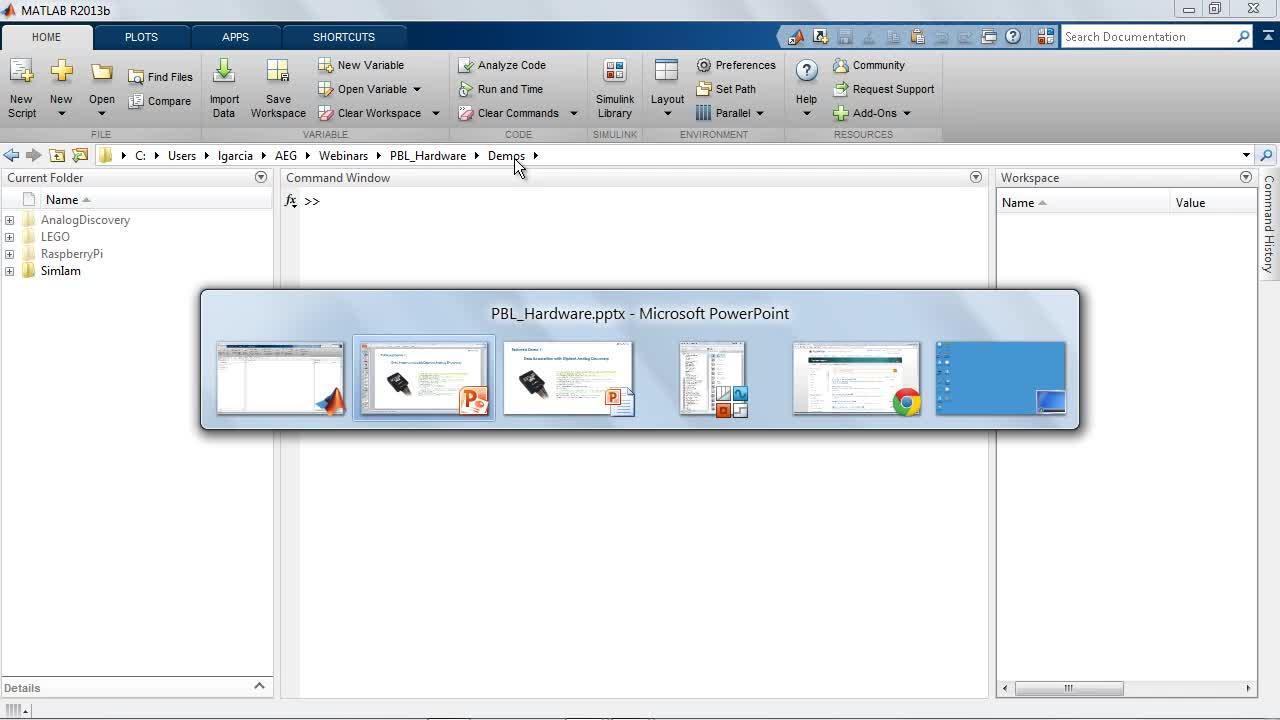Expand the AnalogDiscovery folder
This screenshot has width=1280, height=720.
(x=9, y=220)
